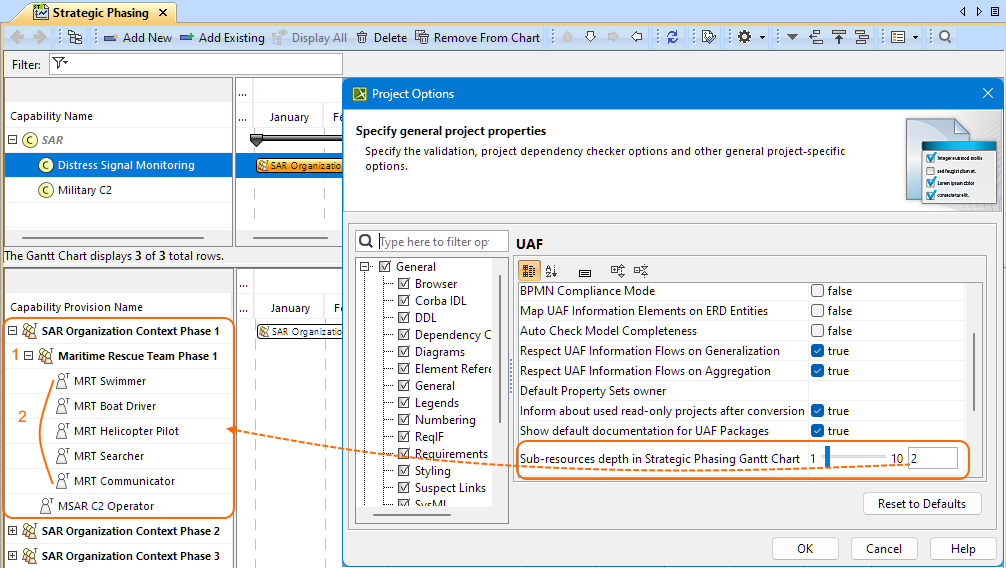The width and height of the screenshot is (1006, 568).
Task: Click the search magnifier toolbar icon
Action: click(x=945, y=37)
